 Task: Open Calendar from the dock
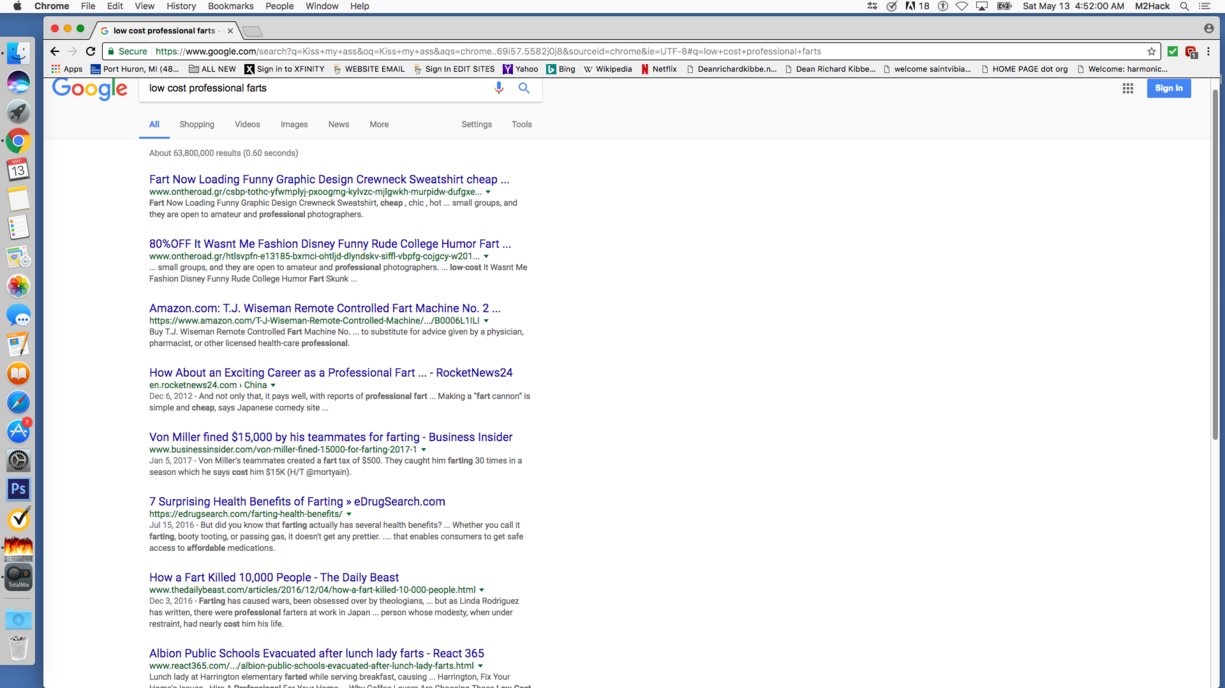[18, 170]
